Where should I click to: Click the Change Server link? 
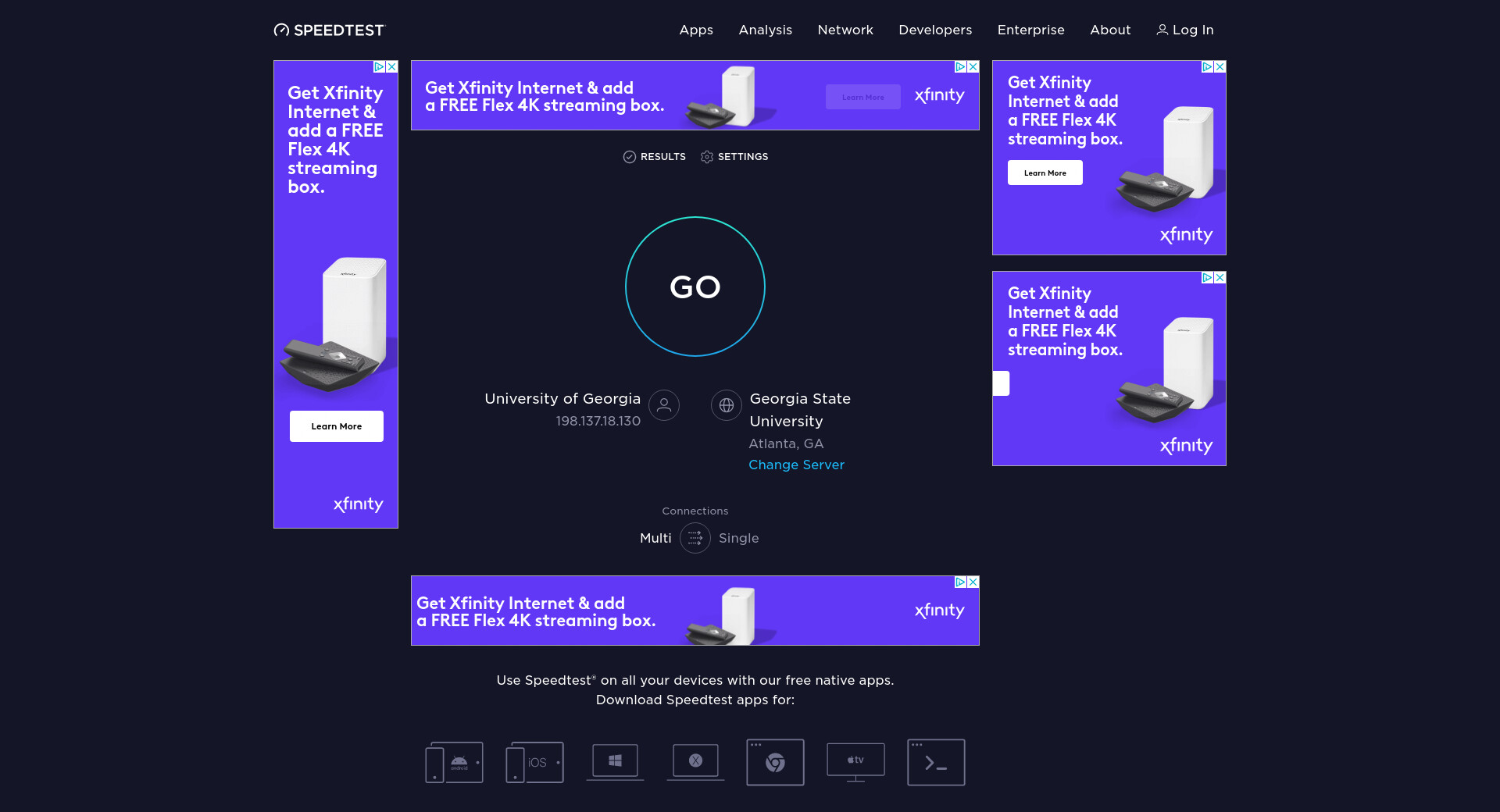(x=796, y=465)
